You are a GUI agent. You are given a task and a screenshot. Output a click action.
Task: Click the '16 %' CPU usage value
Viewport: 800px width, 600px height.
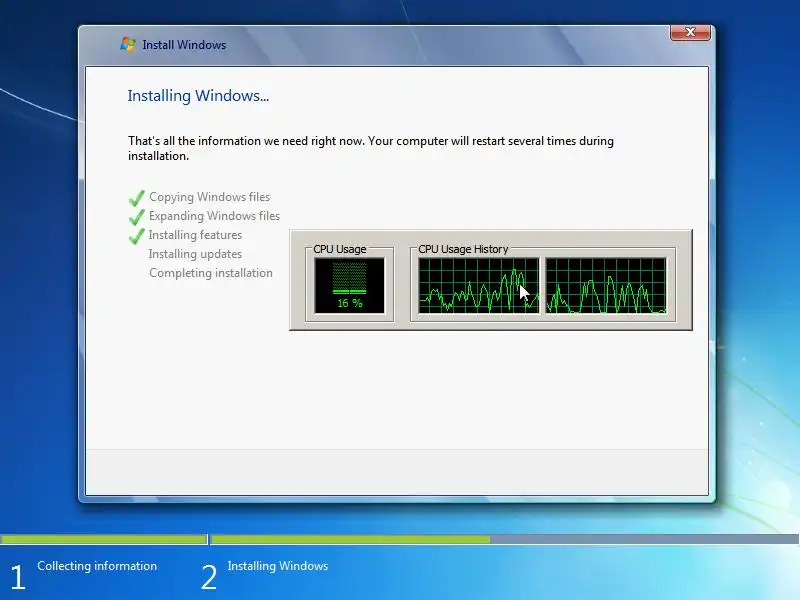[x=349, y=303]
